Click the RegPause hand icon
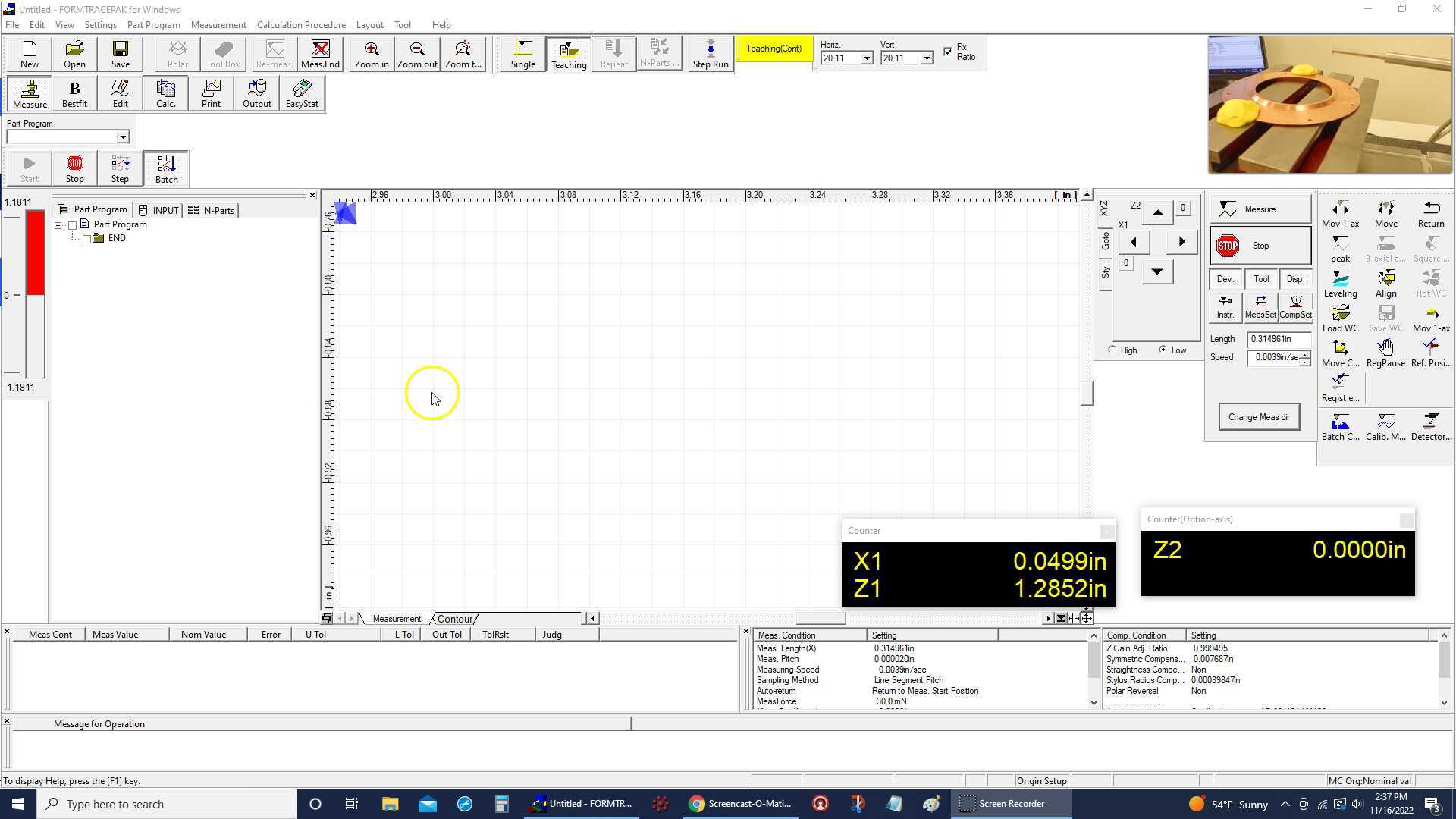The height and width of the screenshot is (819, 1456). click(1385, 353)
